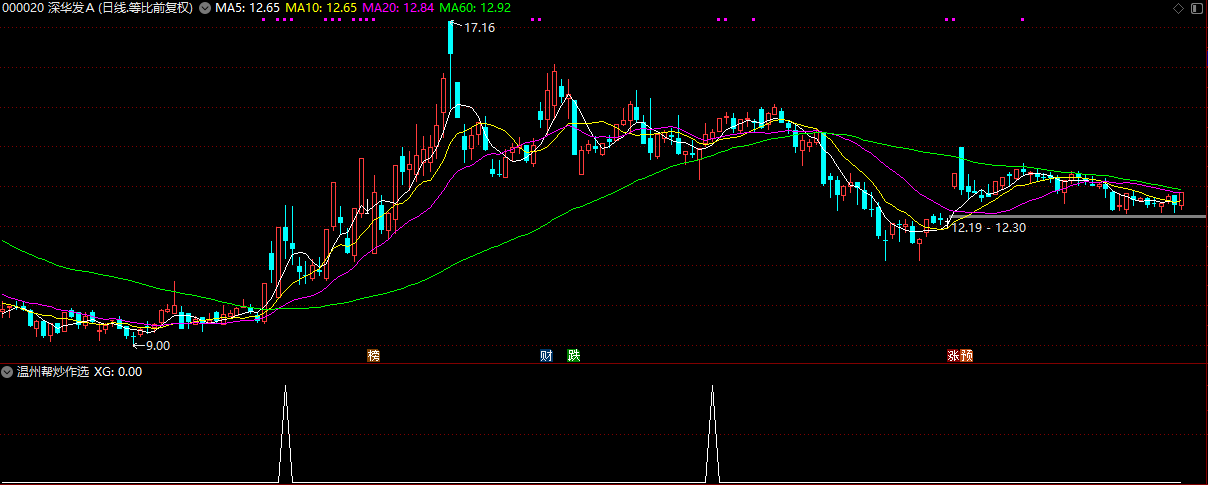Viewport: 1208px width, 485px height.
Task: Click the red 涨 event marker
Action: click(954, 356)
